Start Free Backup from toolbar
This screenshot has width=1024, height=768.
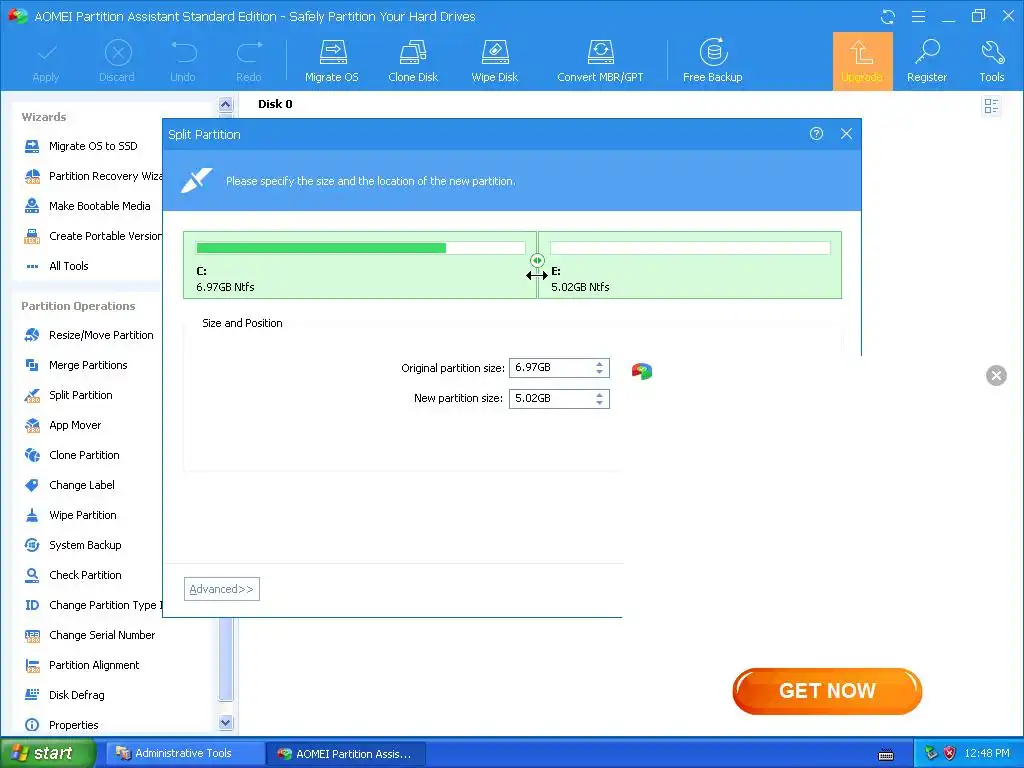point(712,61)
